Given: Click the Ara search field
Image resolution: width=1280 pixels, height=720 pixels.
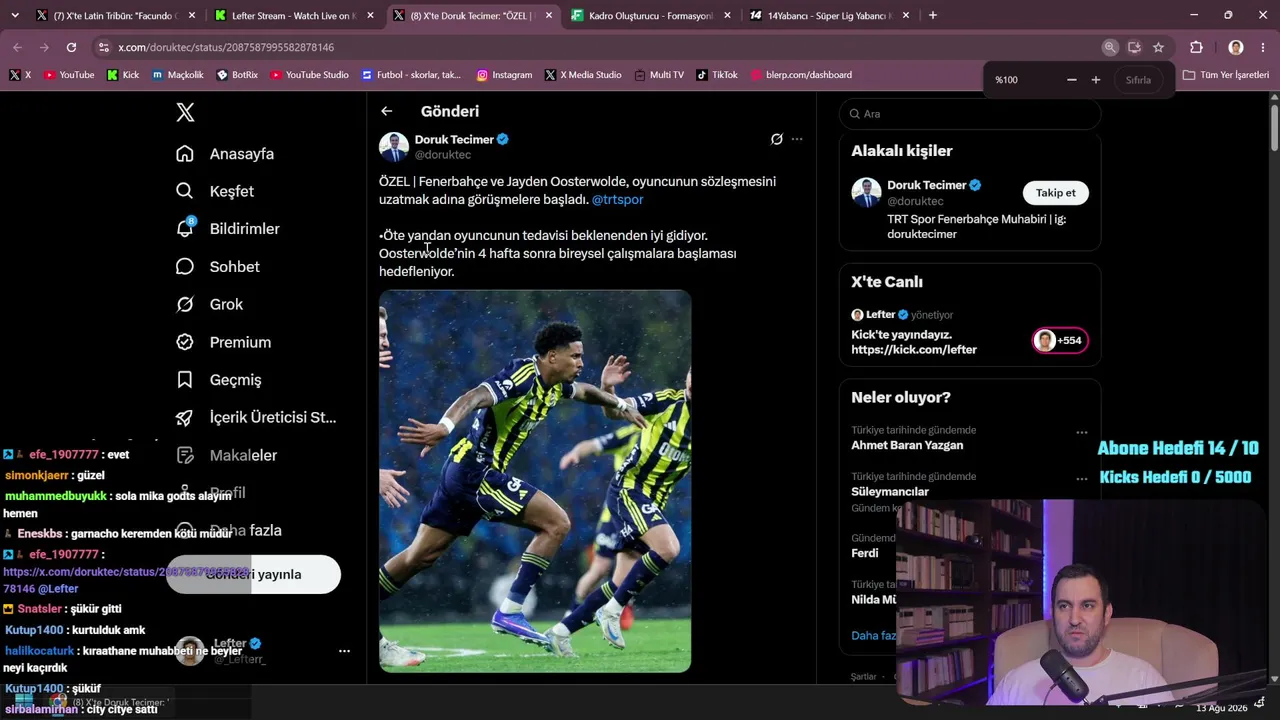Looking at the screenshot, I should click(x=970, y=114).
